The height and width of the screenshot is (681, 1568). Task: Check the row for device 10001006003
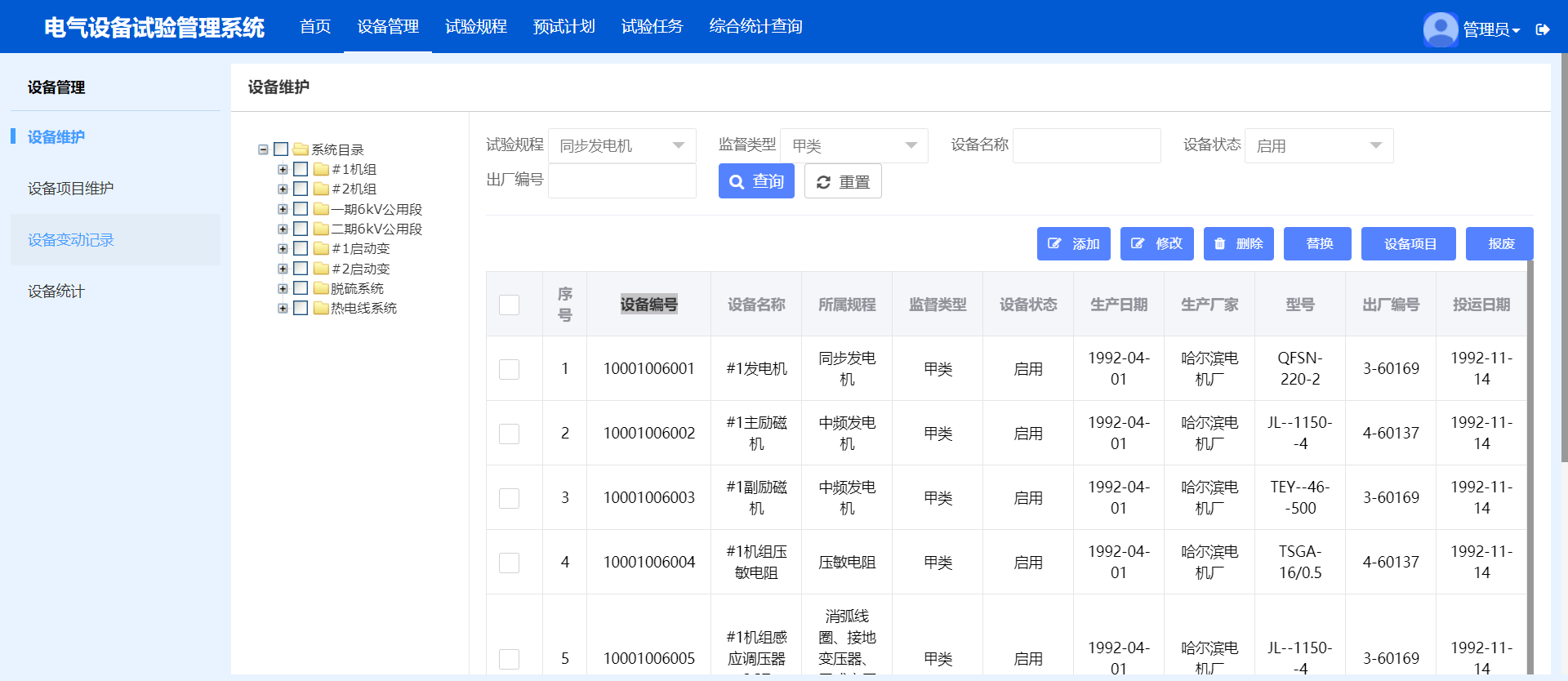point(509,498)
